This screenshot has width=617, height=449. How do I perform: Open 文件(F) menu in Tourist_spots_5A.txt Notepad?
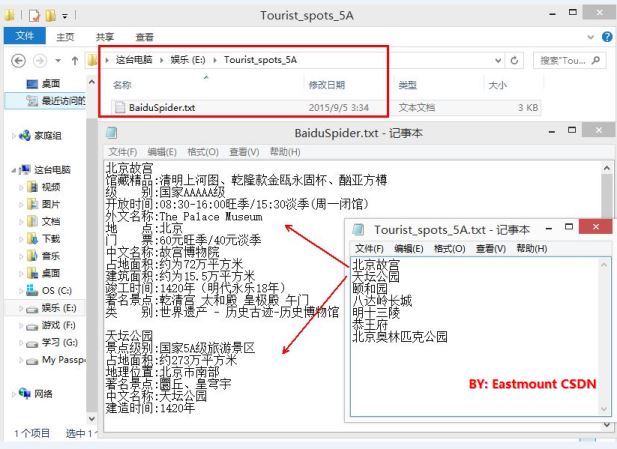(369, 249)
